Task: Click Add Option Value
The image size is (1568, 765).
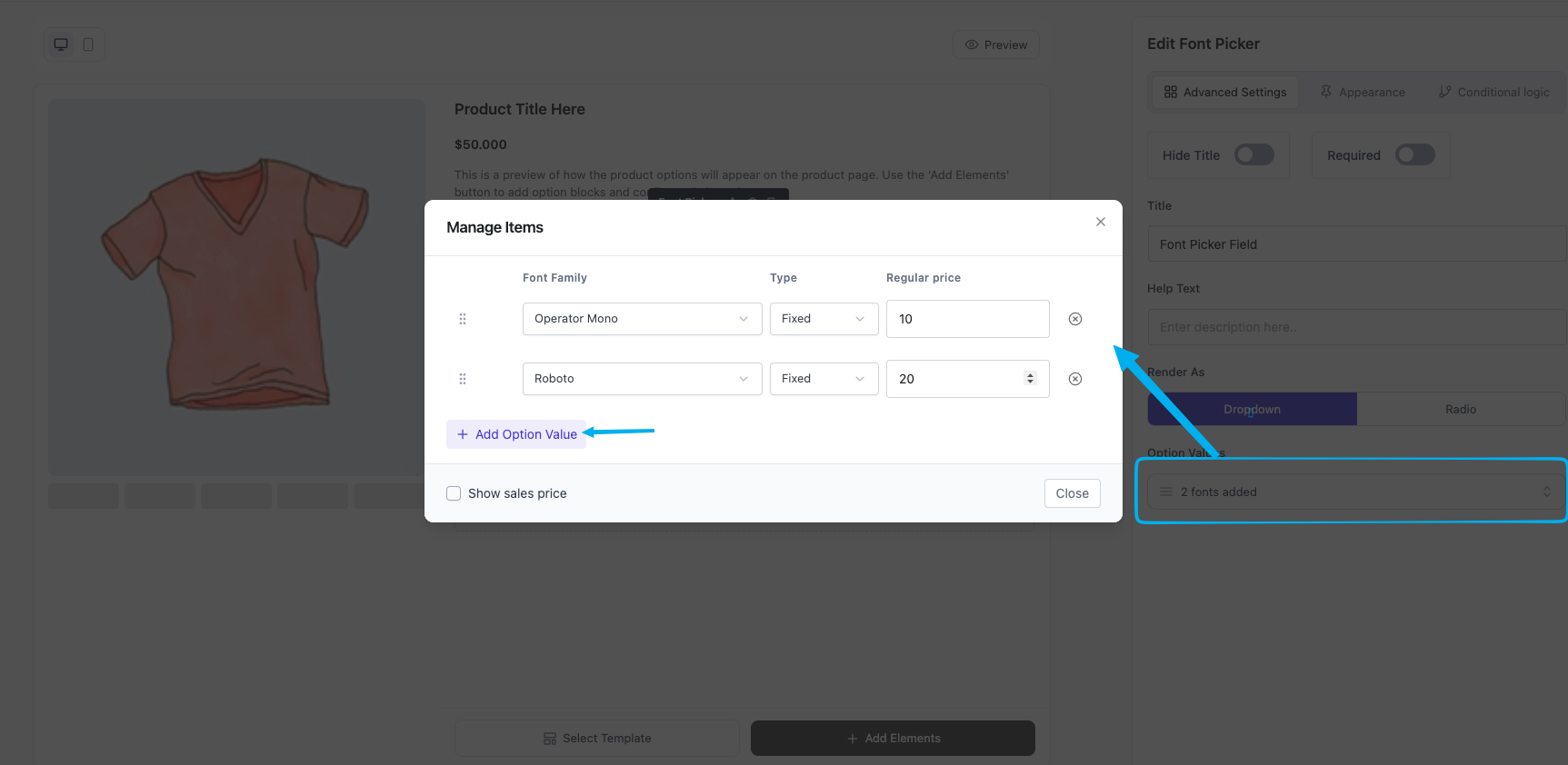Action: point(516,434)
